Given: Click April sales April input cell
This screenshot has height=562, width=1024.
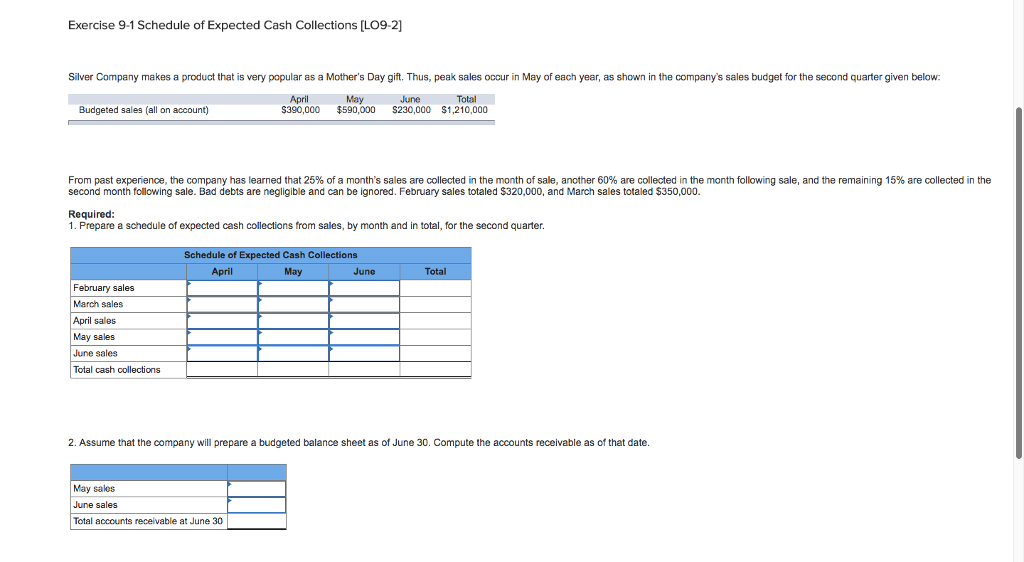Looking at the screenshot, I should pos(222,320).
